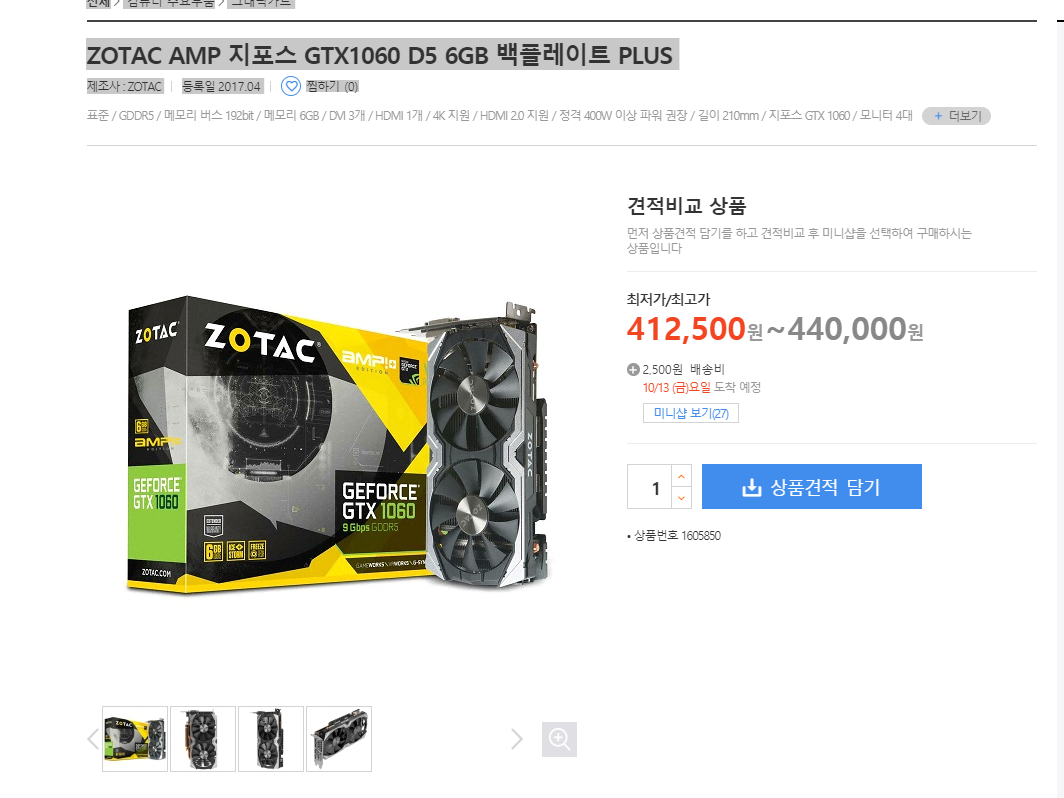Expand specs with the 더보기 button
The image size is (1064, 798).
pyautogui.click(x=956, y=116)
